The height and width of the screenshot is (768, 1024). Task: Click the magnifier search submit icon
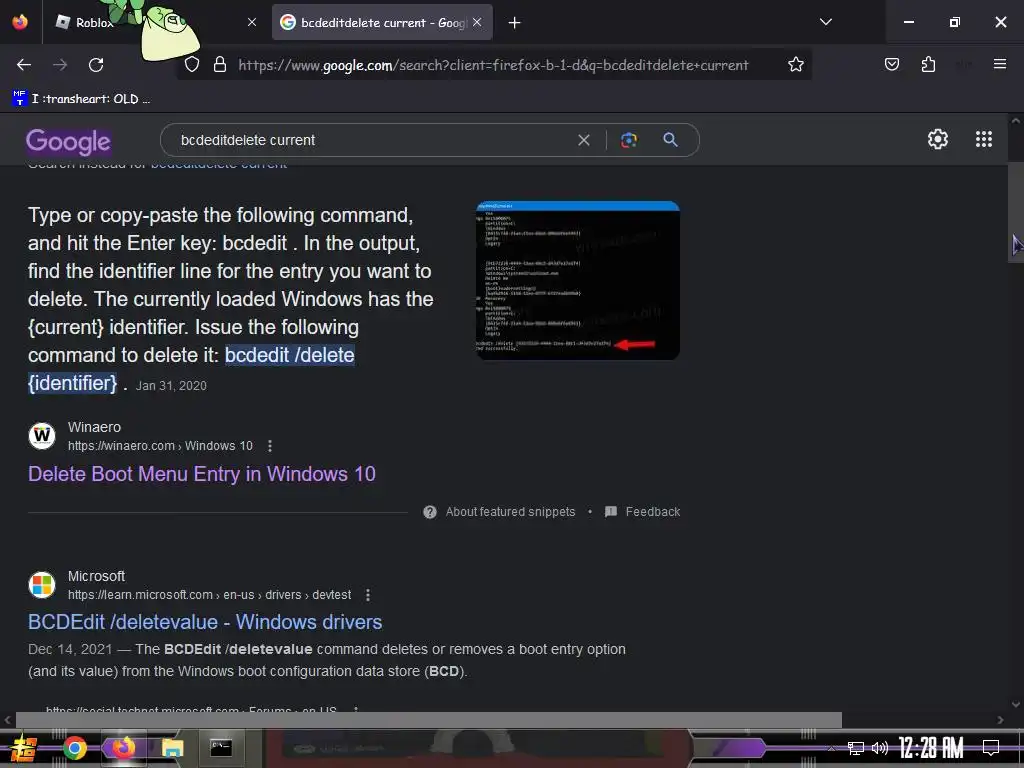(670, 140)
